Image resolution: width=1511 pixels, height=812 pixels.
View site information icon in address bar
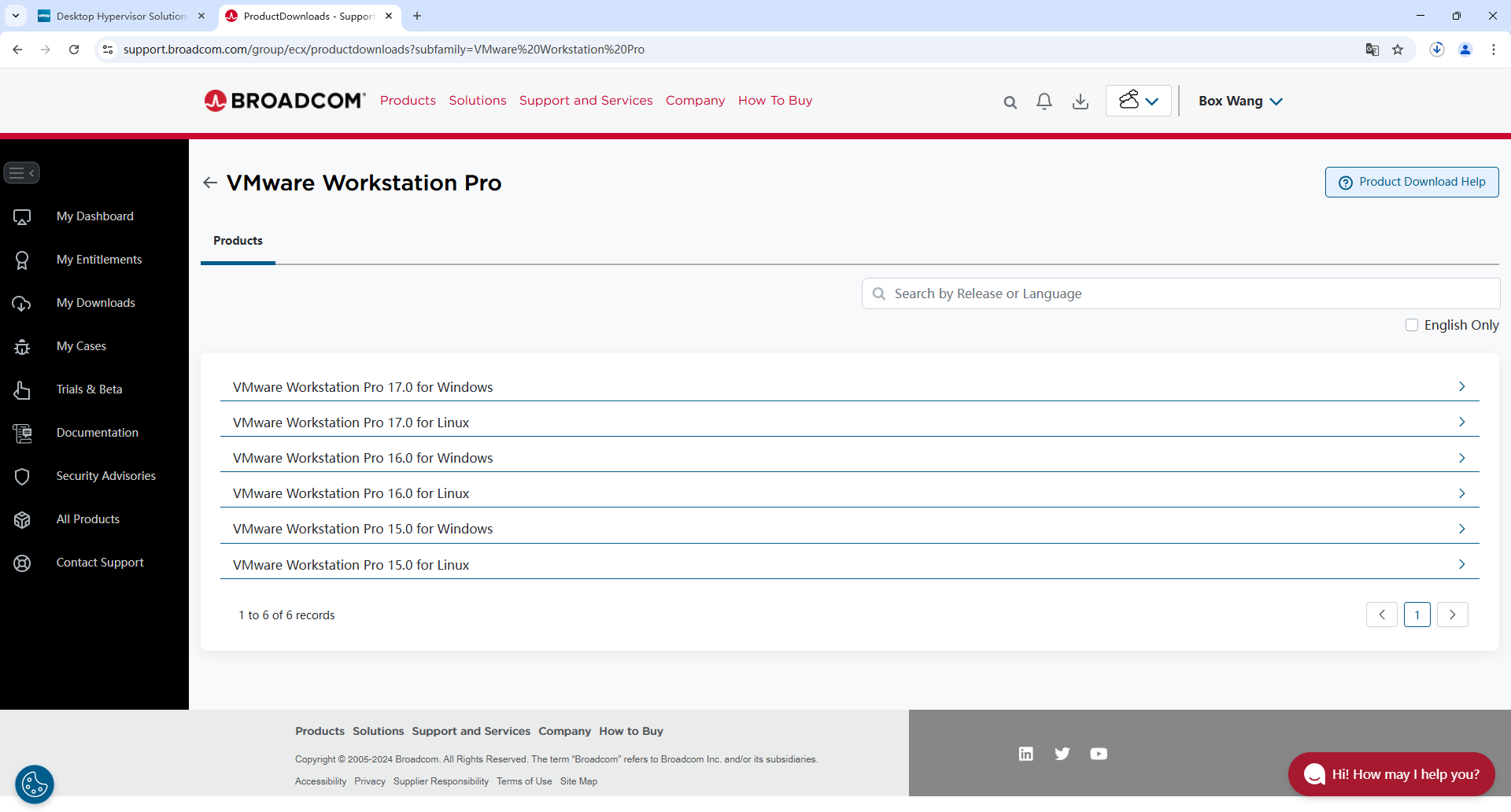(x=108, y=50)
